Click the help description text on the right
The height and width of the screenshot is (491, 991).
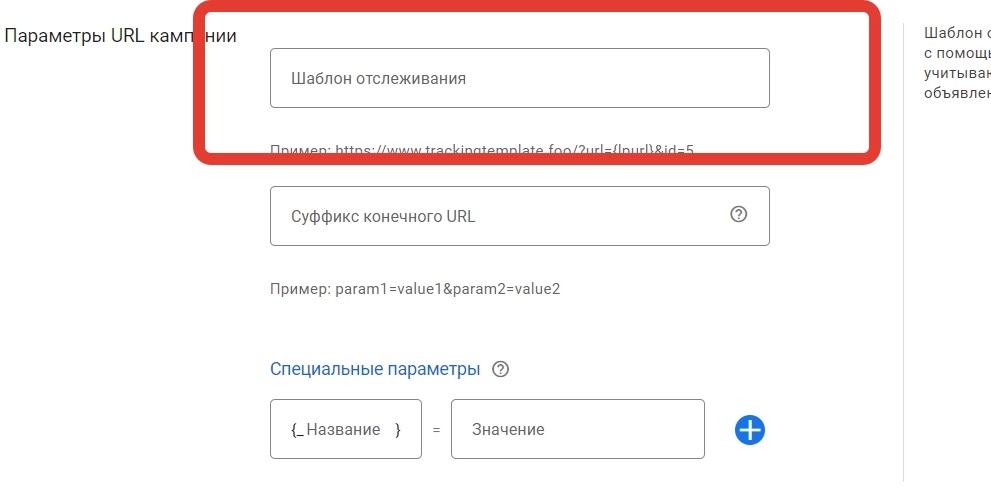tap(957, 62)
